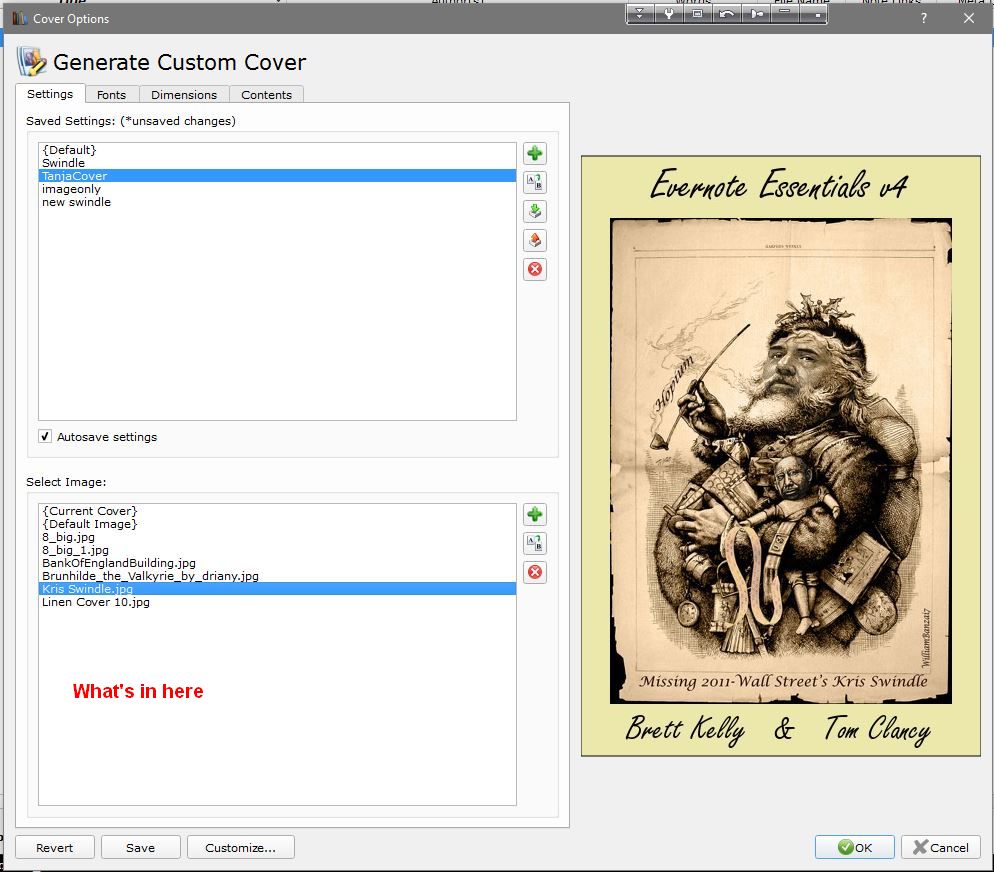This screenshot has height=872, width=994.
Task: Delete the selected saved setting
Action: pos(534,269)
